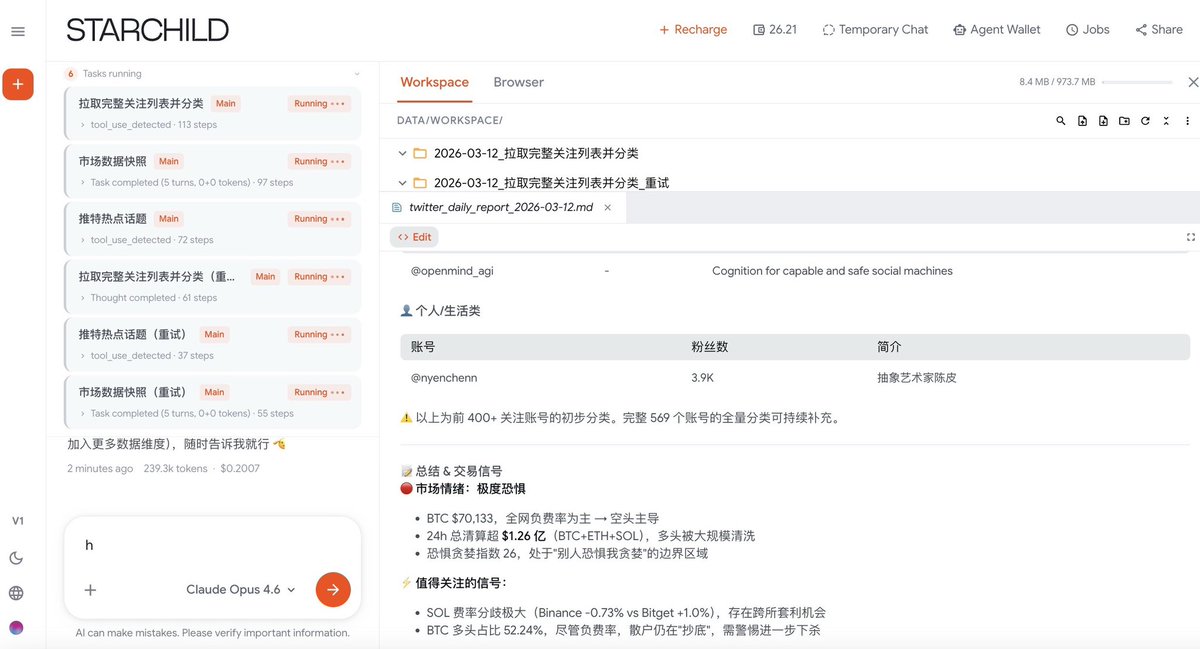Open the hamburger sidebar menu
Viewport: 1200px width, 649px height.
tap(17, 31)
